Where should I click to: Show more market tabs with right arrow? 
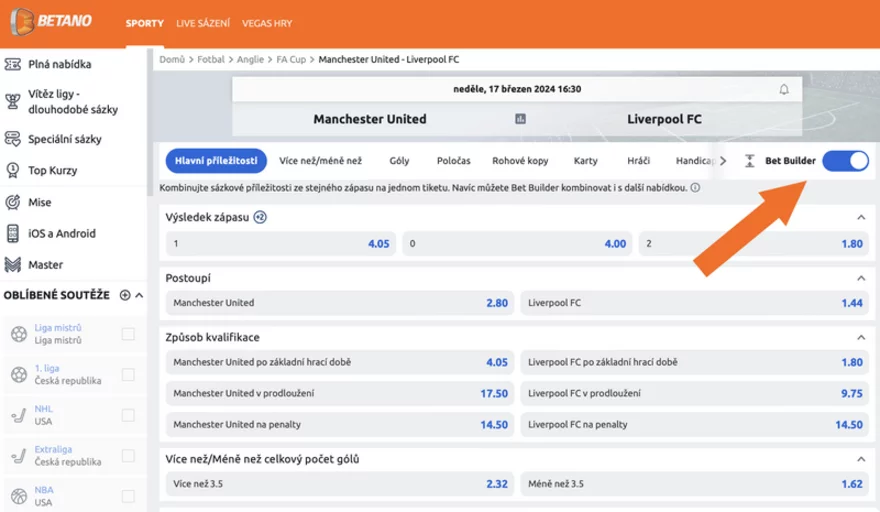tap(723, 161)
